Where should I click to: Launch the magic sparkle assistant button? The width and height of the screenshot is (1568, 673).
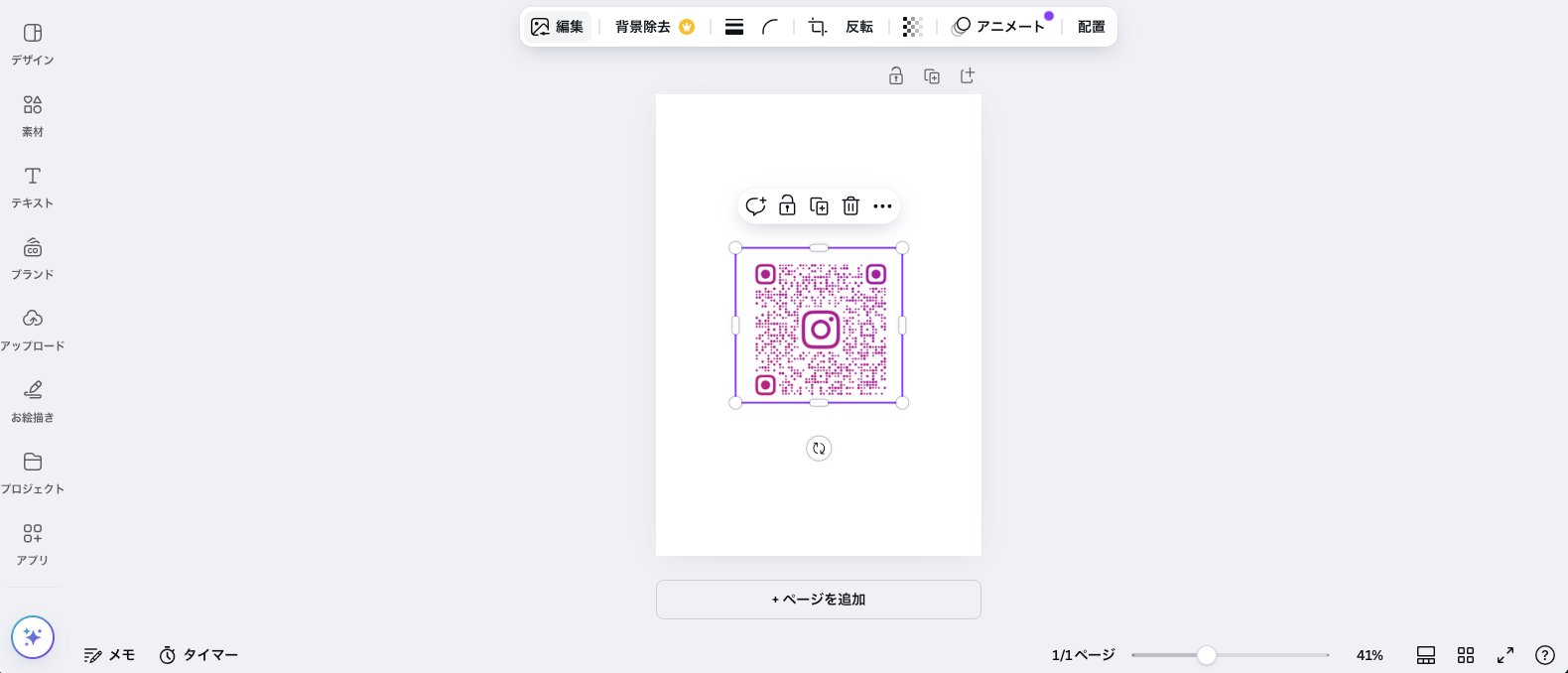tap(33, 637)
